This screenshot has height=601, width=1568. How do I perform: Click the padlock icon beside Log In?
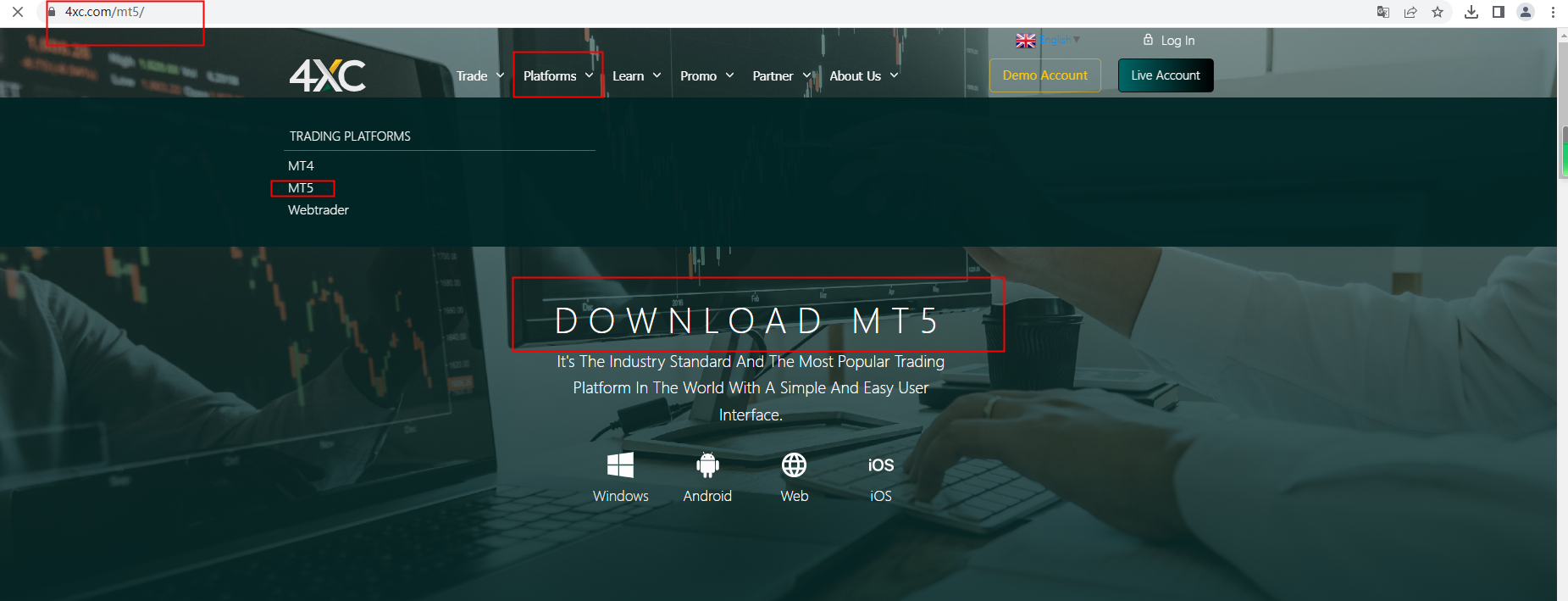[1149, 40]
